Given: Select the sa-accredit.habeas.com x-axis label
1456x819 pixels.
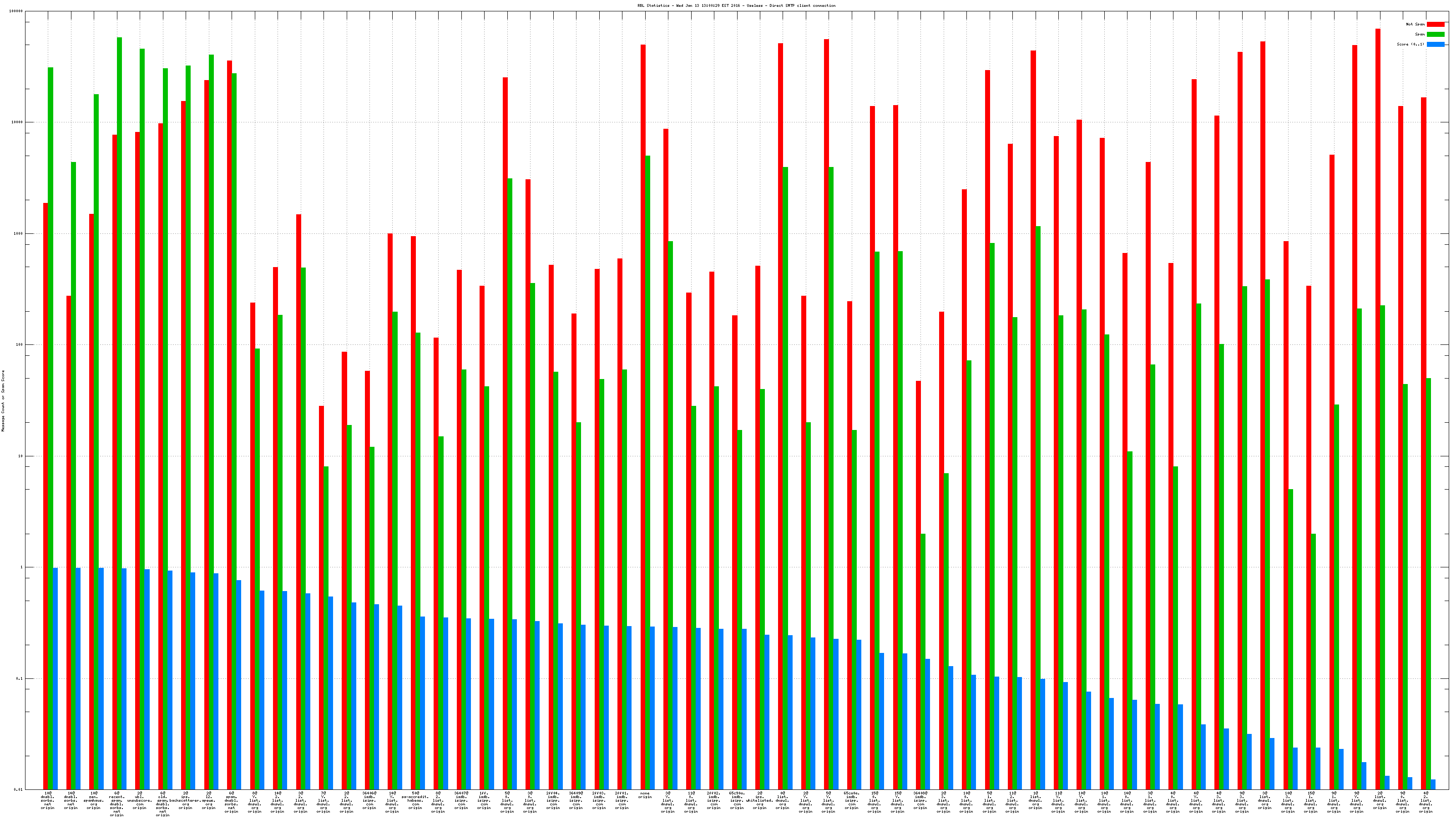Looking at the screenshot, I should [x=415, y=800].
